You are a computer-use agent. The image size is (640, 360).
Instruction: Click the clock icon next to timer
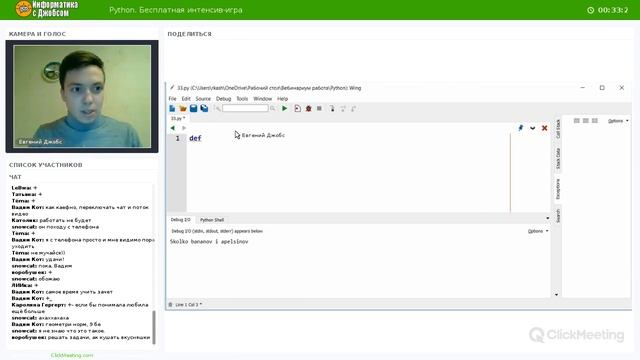tap(591, 10)
